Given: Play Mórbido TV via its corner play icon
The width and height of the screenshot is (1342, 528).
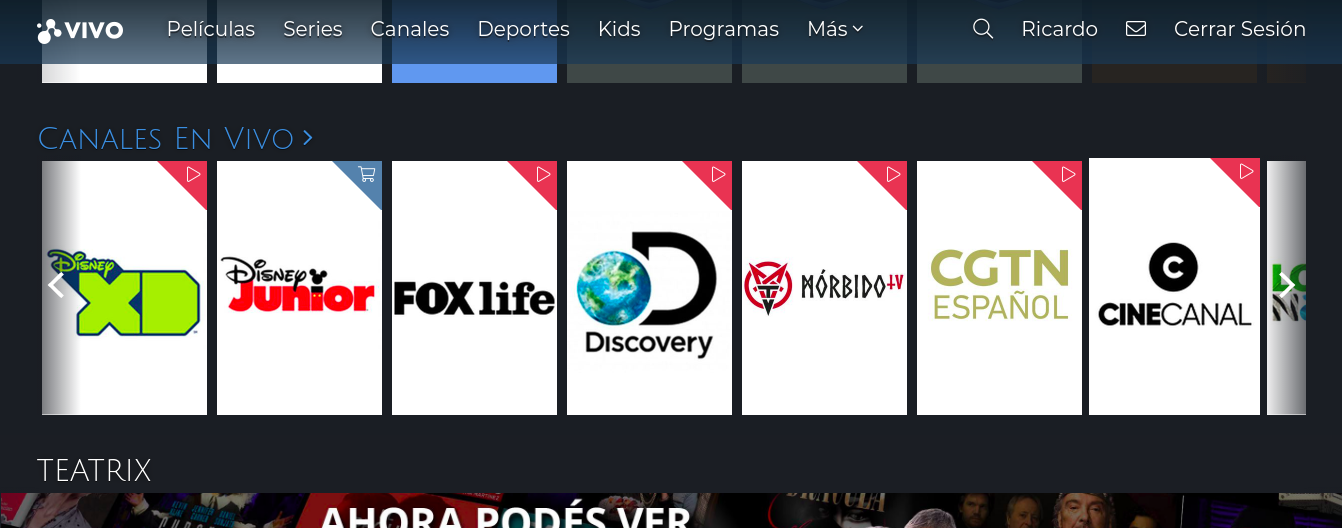Looking at the screenshot, I should (x=893, y=174).
